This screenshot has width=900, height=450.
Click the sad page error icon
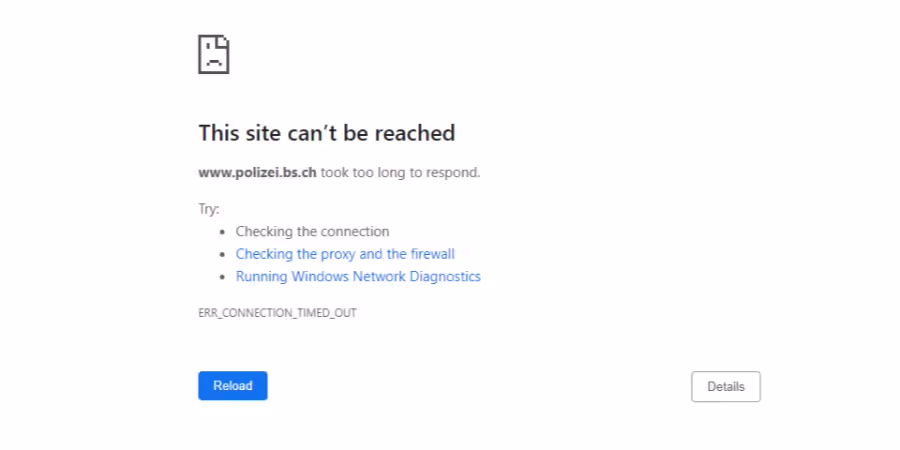214,55
